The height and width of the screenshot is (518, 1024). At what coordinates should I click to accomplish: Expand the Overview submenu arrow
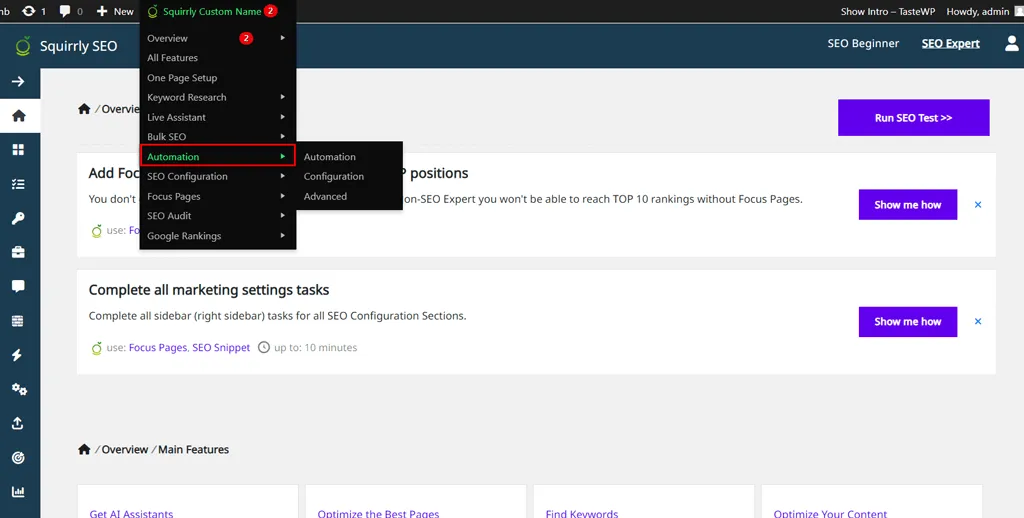coord(283,38)
